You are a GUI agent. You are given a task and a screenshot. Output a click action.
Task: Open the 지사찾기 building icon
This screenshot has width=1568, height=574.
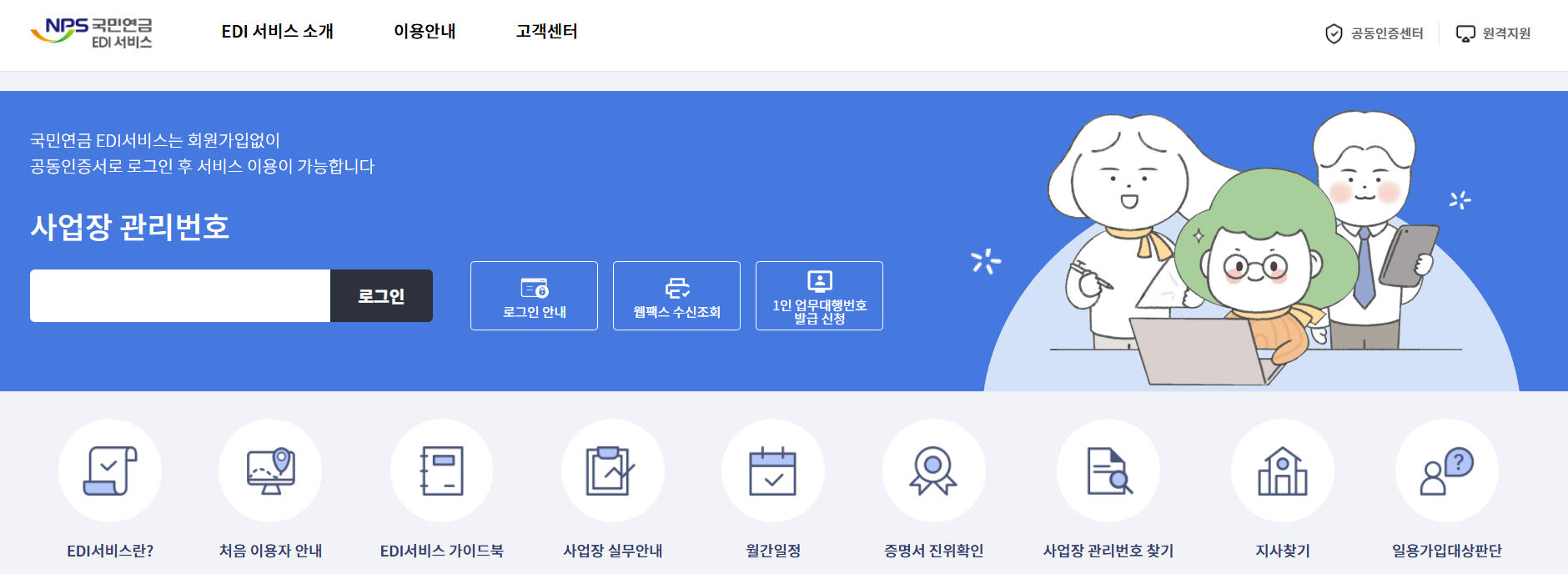pos(1283,471)
